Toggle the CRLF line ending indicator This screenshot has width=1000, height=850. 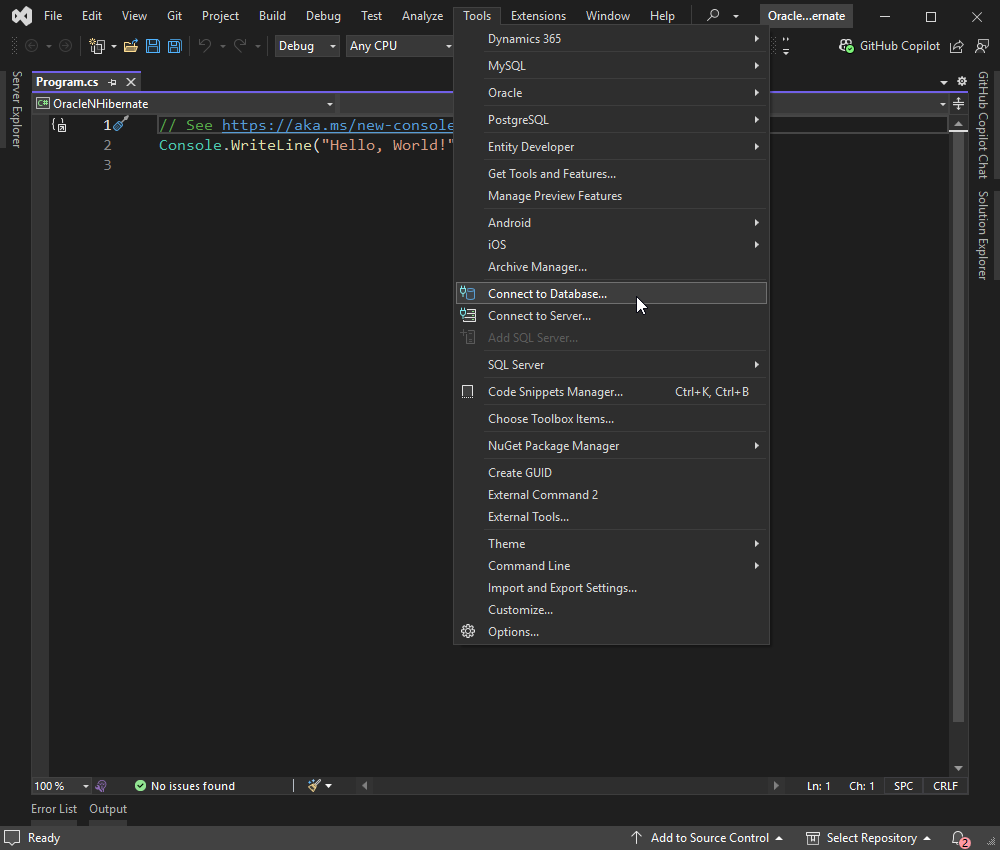click(x=945, y=786)
